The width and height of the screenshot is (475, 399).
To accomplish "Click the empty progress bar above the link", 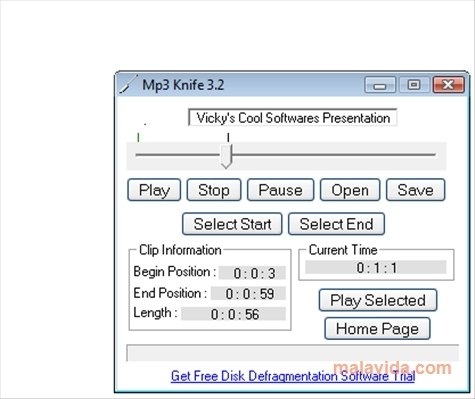I will click(x=293, y=353).
